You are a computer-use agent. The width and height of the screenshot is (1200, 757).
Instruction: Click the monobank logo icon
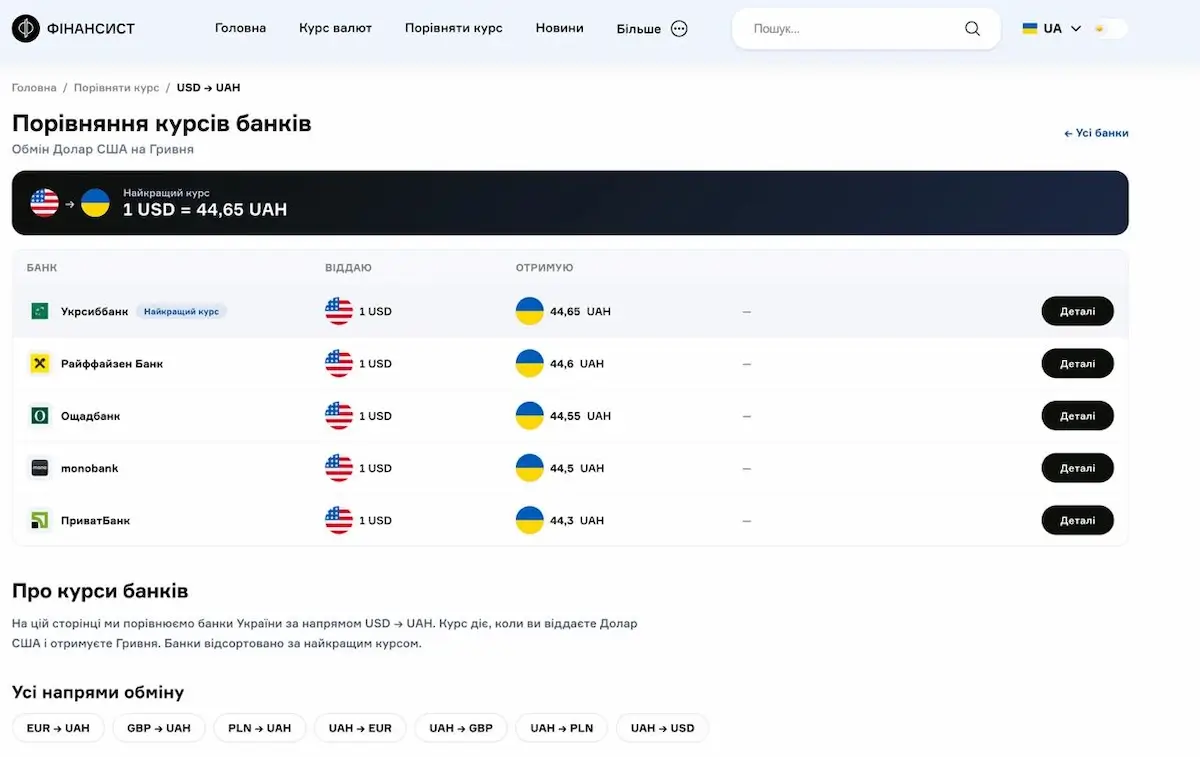pos(40,468)
